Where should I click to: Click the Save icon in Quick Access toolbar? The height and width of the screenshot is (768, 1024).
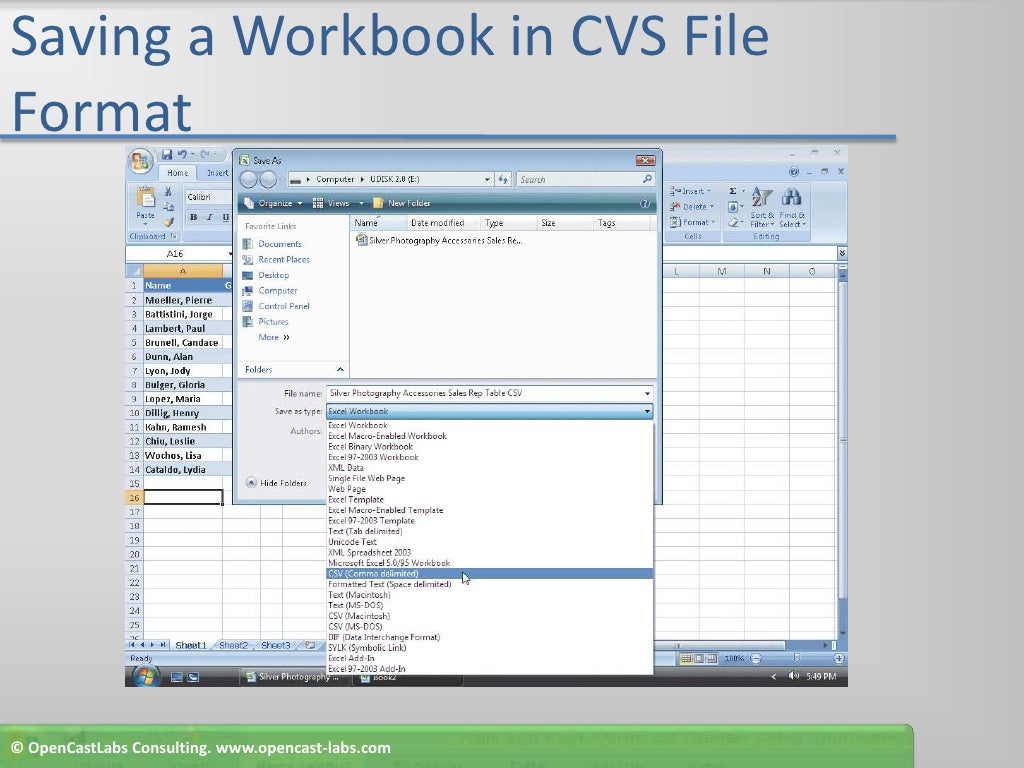coord(167,155)
